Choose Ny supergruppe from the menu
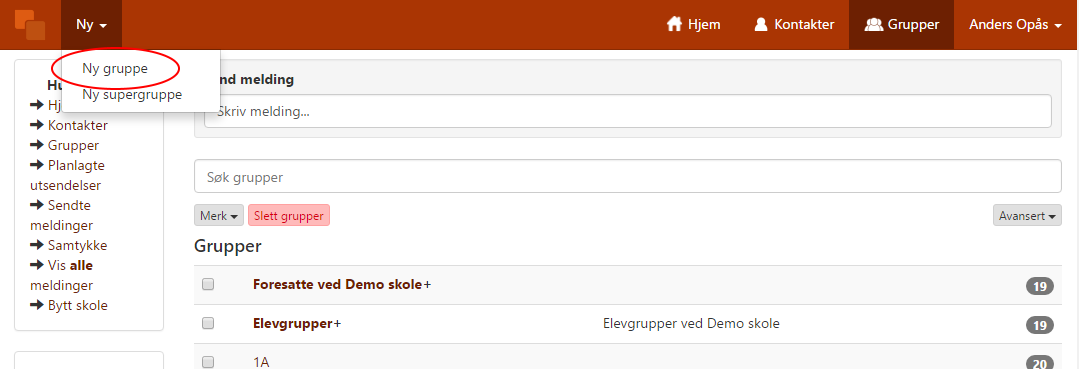This screenshot has height=383, width=1079. coord(132,95)
